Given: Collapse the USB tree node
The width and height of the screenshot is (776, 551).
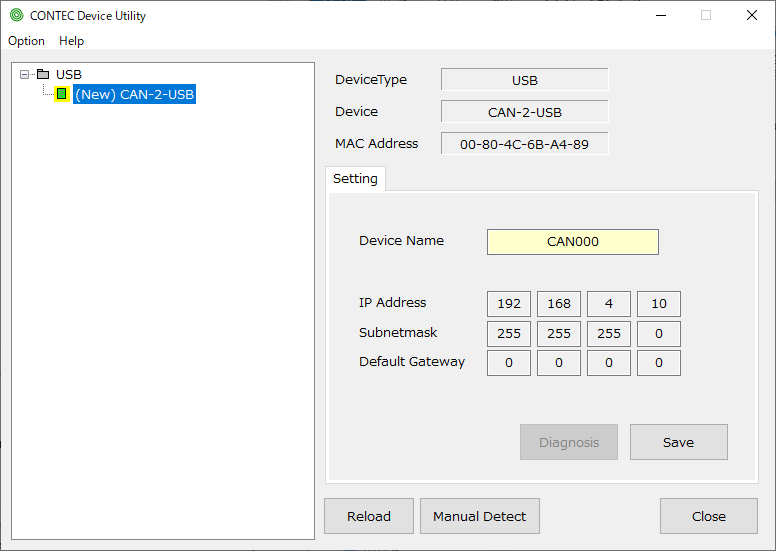Looking at the screenshot, I should click(24, 75).
